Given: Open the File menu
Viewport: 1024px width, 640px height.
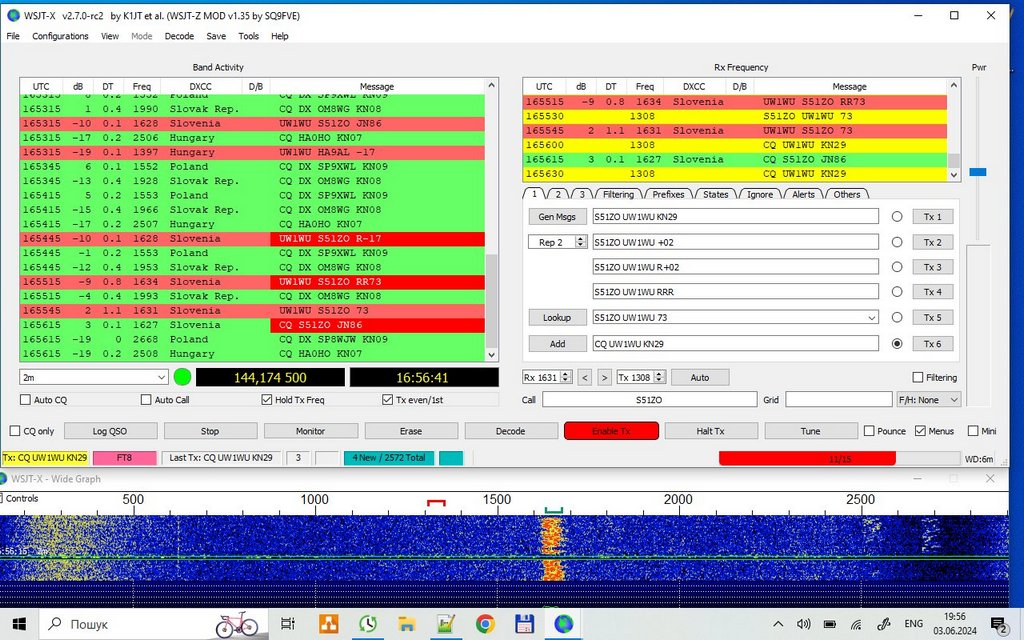Looking at the screenshot, I should tap(13, 36).
